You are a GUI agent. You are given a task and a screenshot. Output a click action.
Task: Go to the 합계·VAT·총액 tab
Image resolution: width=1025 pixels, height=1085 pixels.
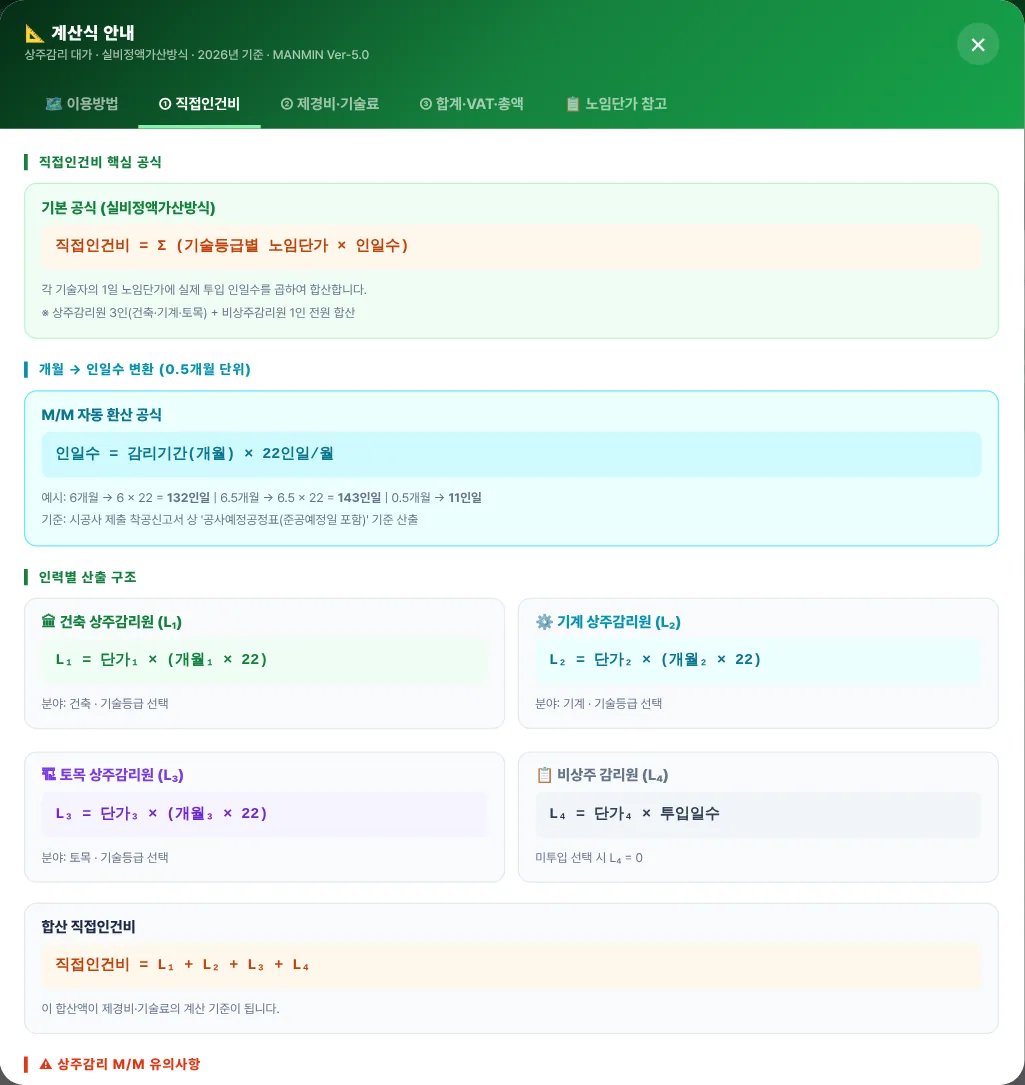[471, 104]
